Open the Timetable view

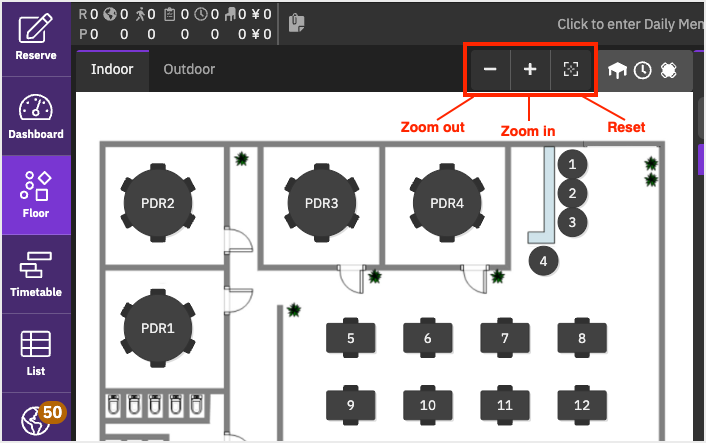tap(36, 274)
